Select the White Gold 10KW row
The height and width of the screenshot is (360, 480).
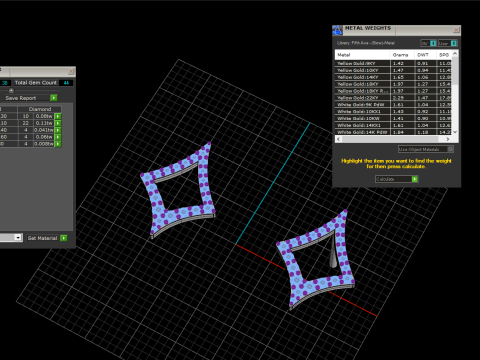coord(393,118)
